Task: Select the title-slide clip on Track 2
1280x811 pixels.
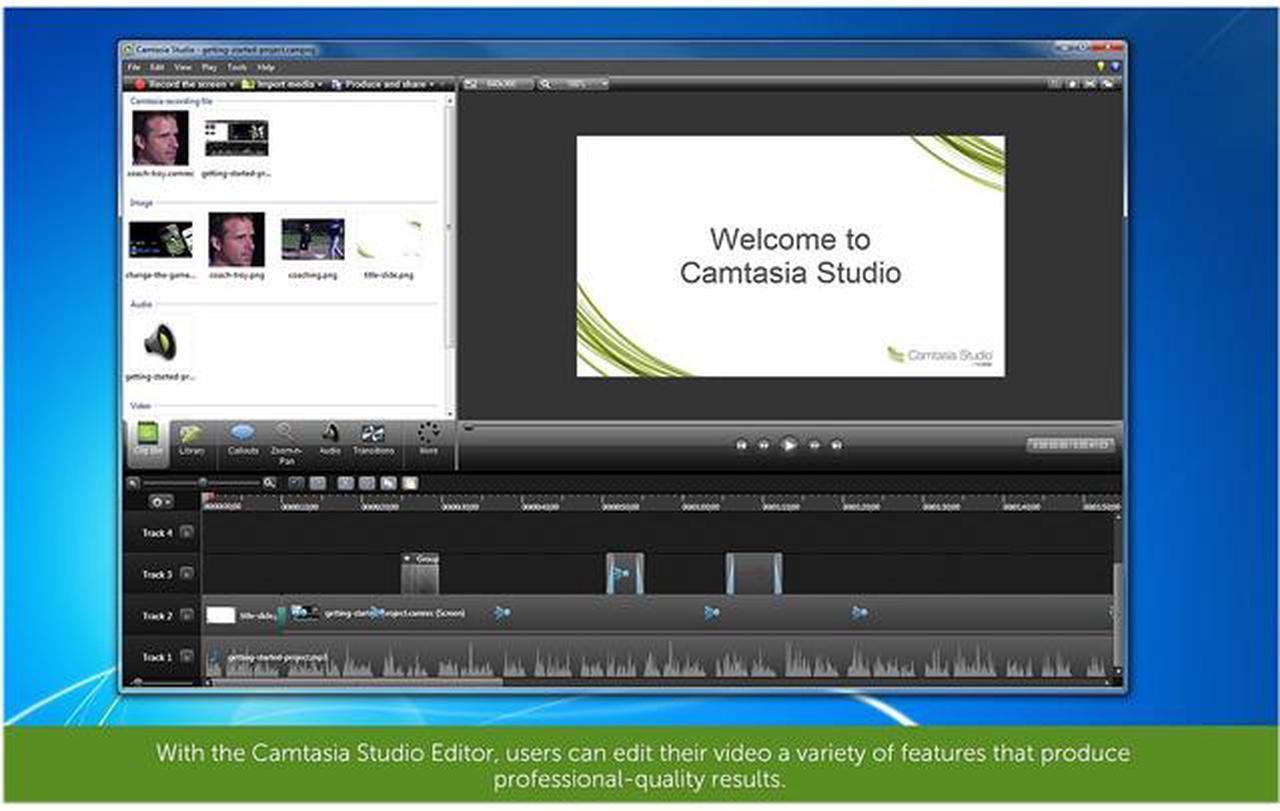Action: tap(242, 615)
